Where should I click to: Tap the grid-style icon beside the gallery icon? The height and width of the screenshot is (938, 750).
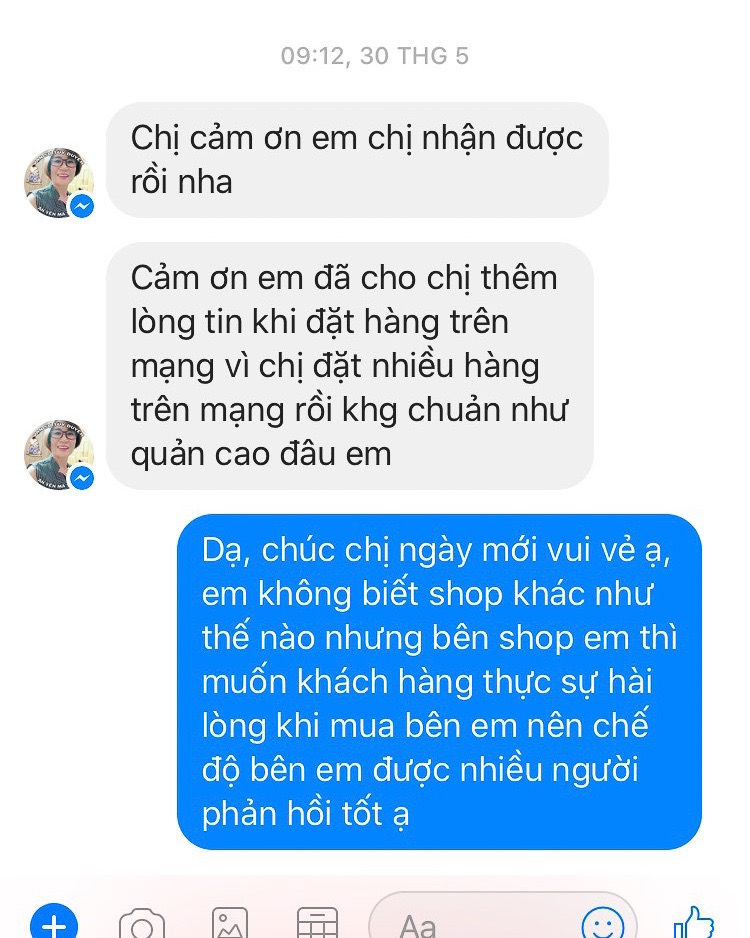(x=318, y=924)
